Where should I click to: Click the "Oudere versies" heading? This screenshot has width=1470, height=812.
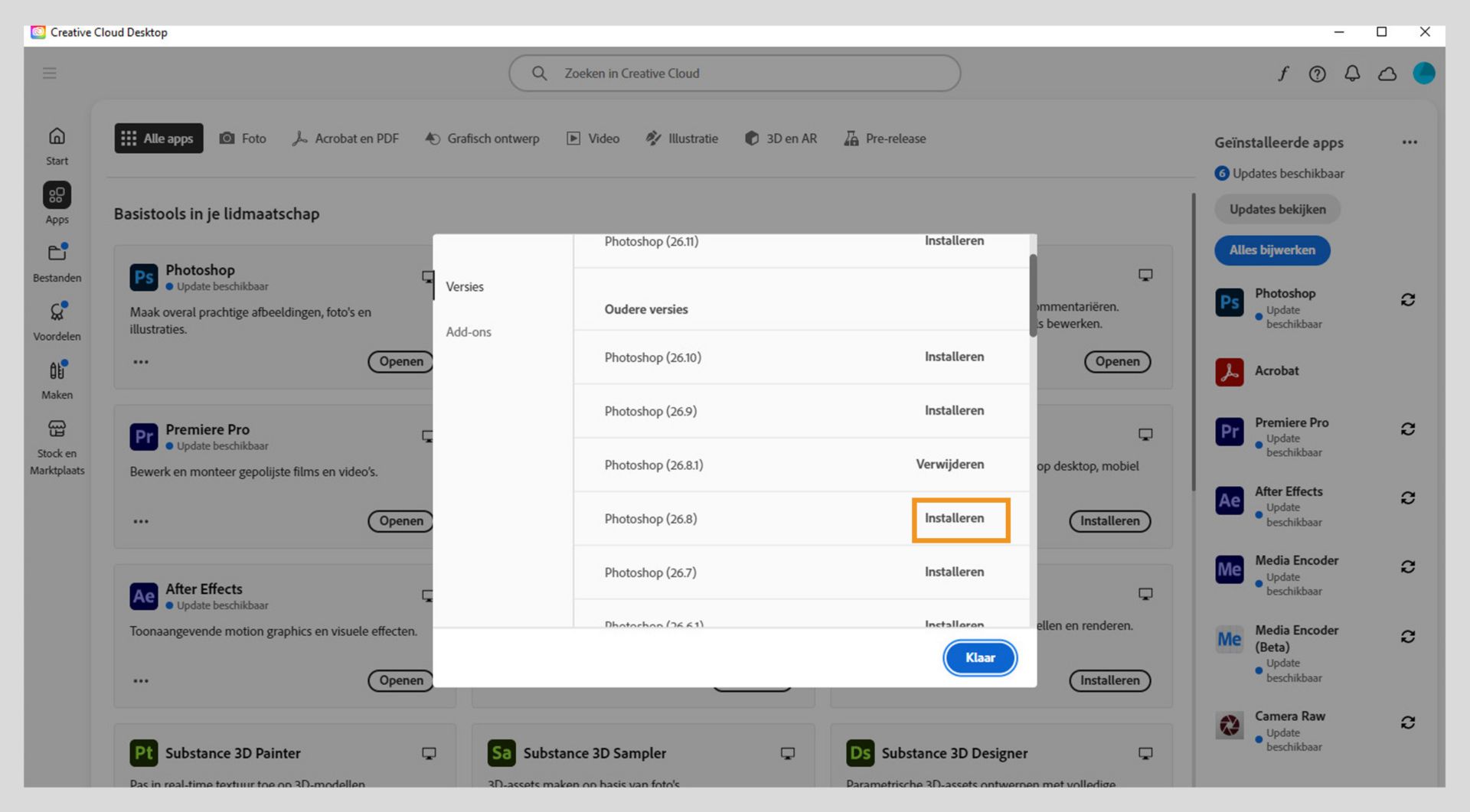(x=646, y=309)
